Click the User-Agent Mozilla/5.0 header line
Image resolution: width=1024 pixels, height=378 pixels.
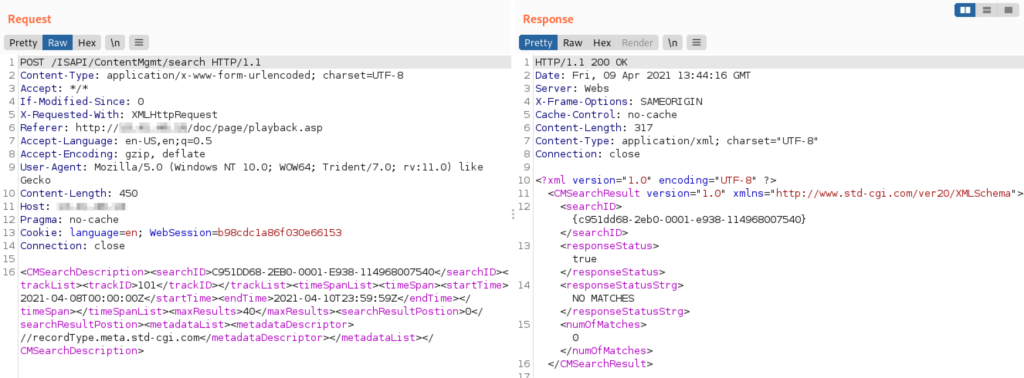coord(251,167)
